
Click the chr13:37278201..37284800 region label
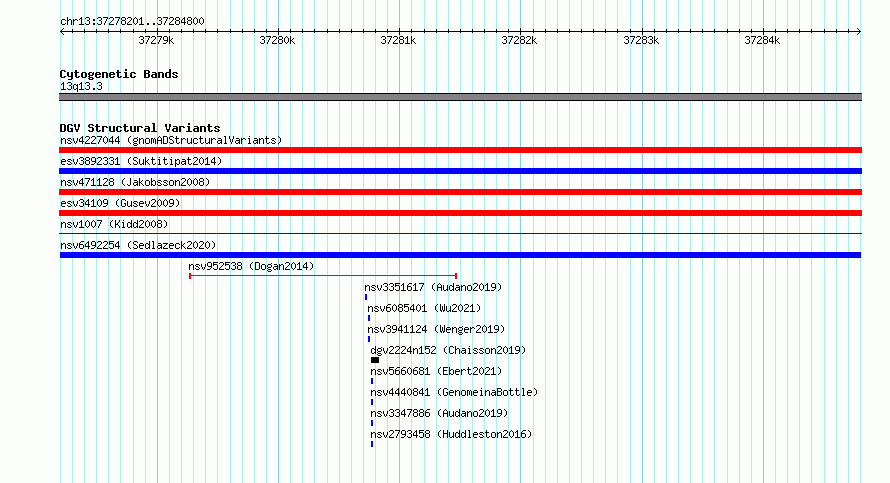132,21
